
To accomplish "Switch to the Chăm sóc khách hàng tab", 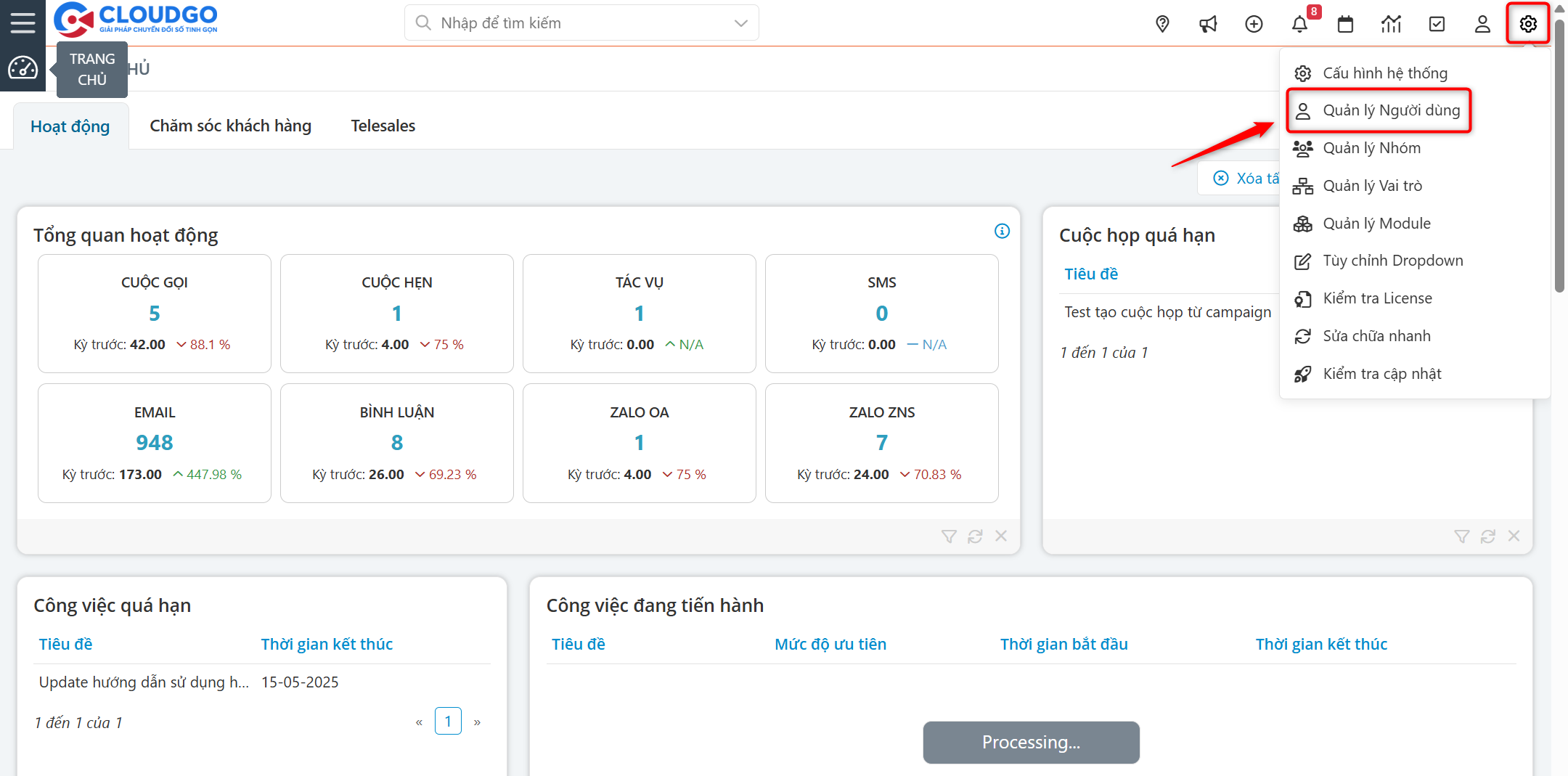I will [230, 126].
